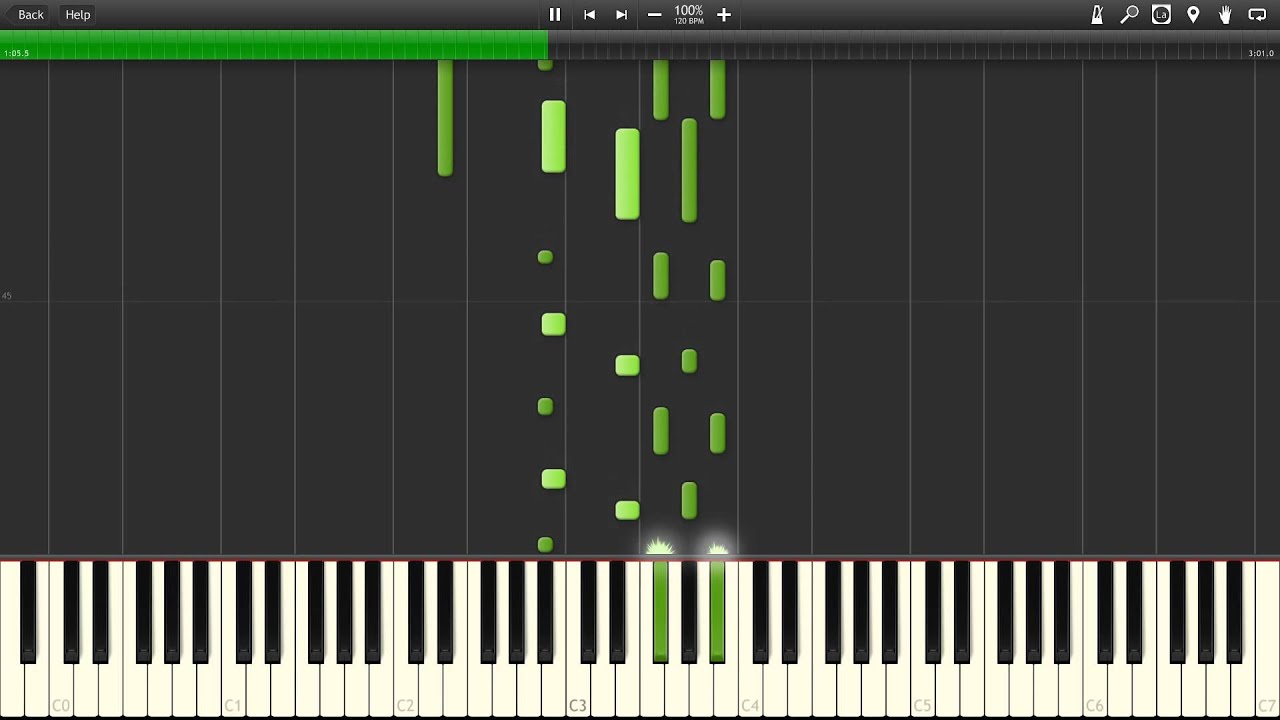Click the 100% 120 BPM speed display
Viewport: 1280px width, 720px height.
[688, 15]
